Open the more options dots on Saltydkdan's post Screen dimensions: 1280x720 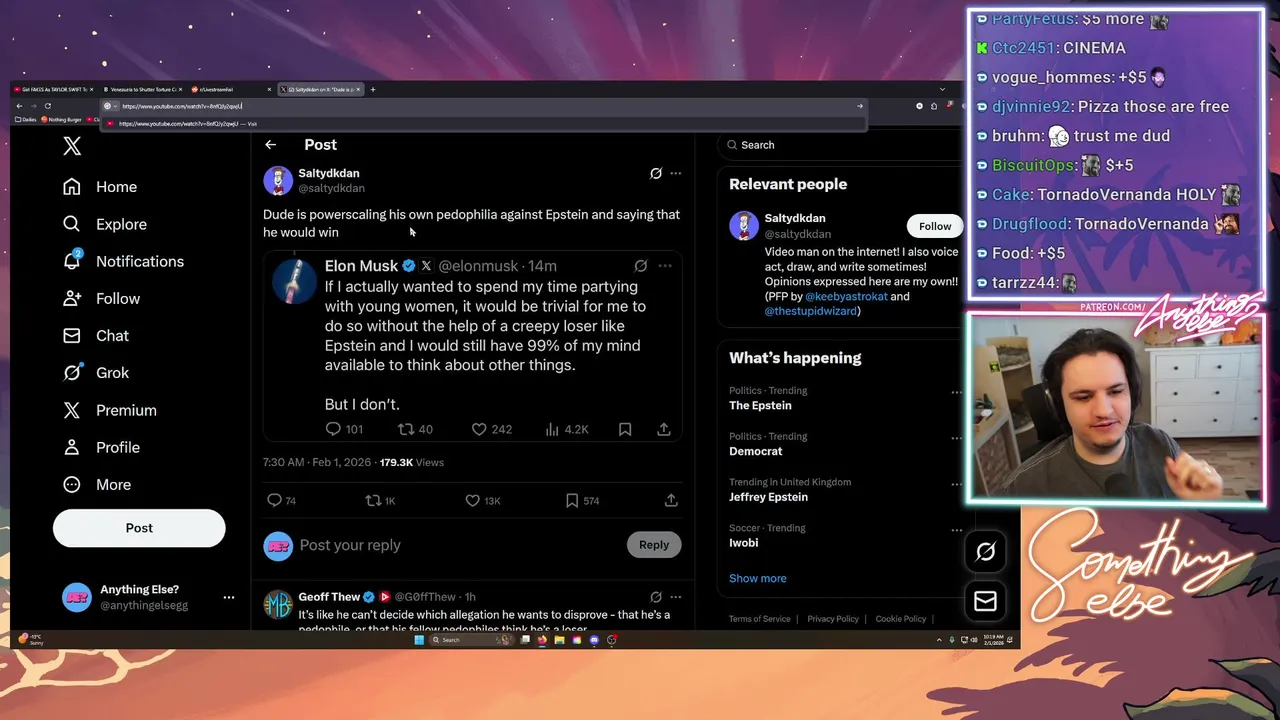point(675,173)
